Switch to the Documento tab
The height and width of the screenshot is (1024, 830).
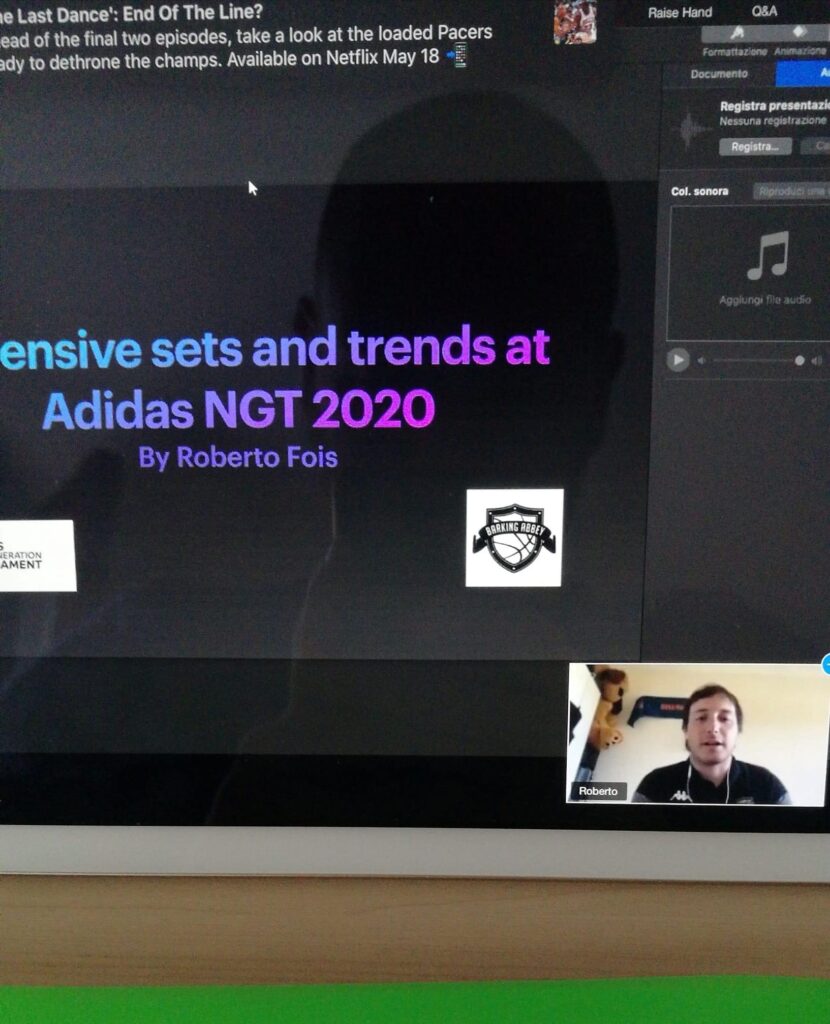pos(719,74)
